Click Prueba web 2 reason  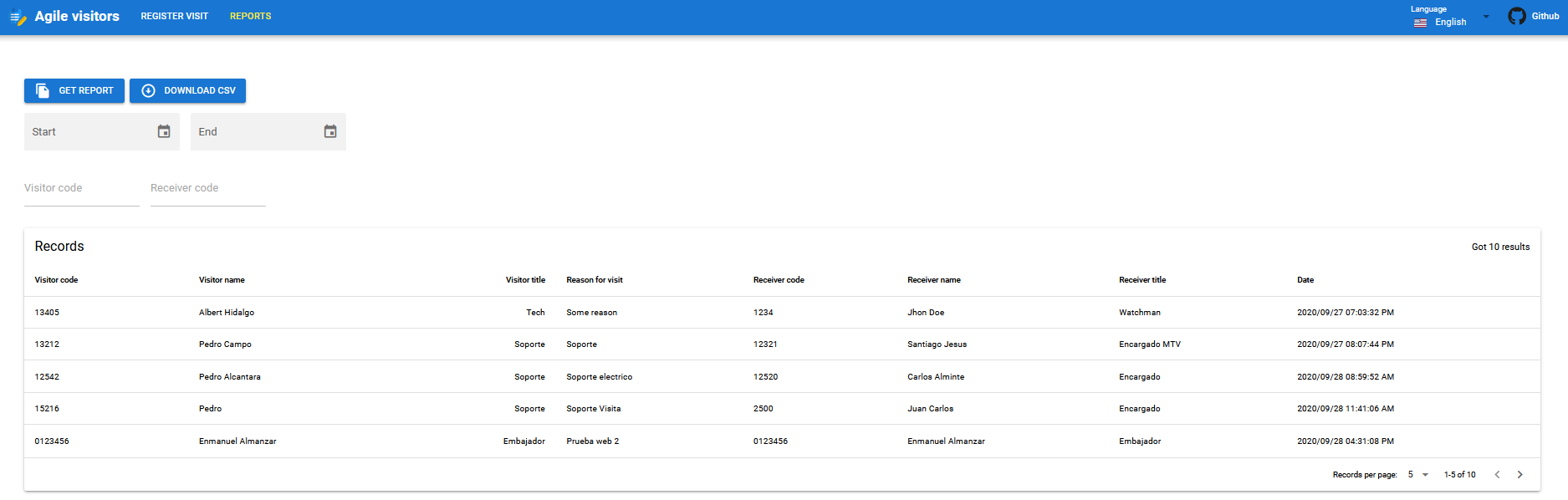tap(593, 441)
